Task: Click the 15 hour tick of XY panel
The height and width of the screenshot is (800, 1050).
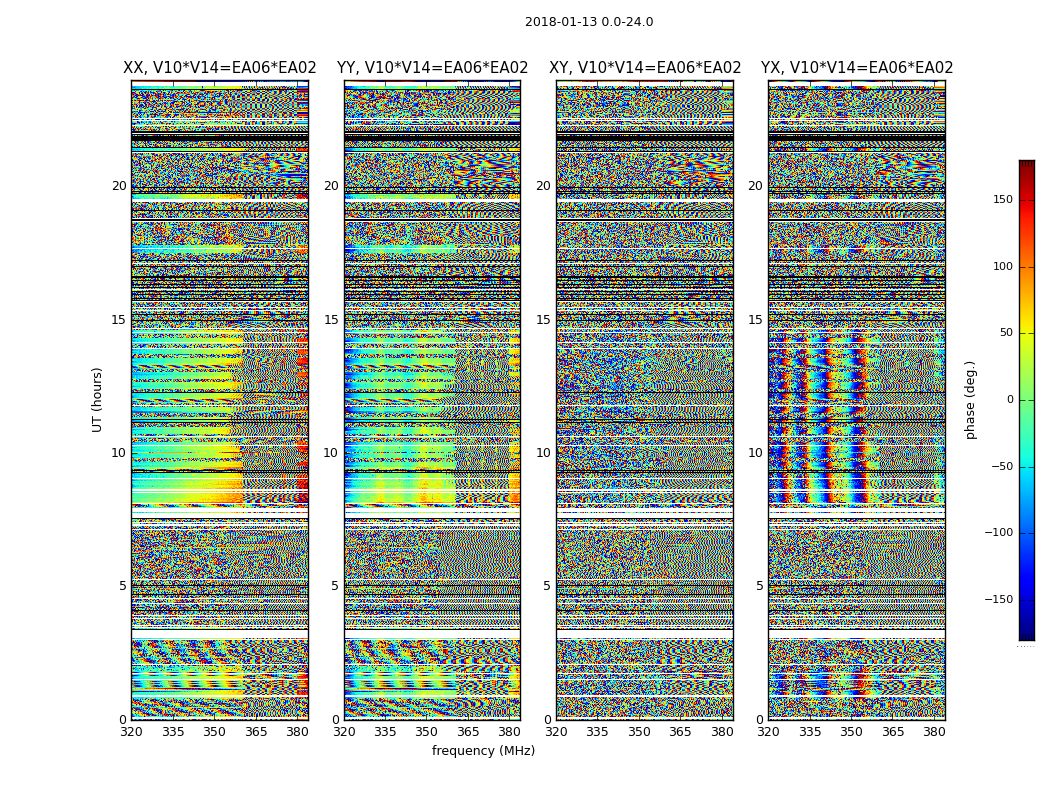Action: tap(544, 319)
